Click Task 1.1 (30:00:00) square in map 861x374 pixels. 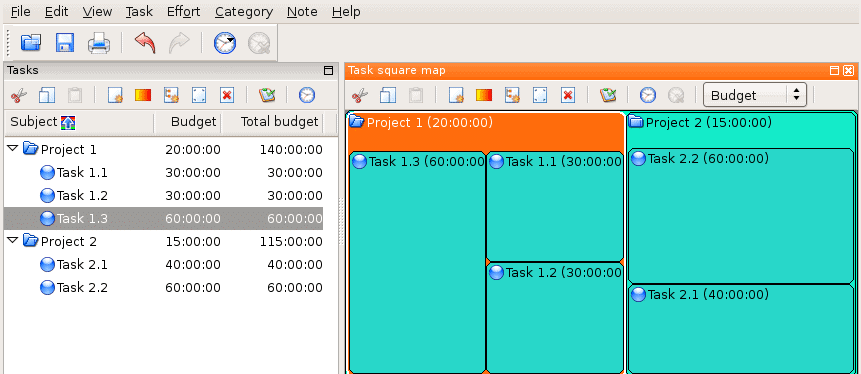point(555,206)
